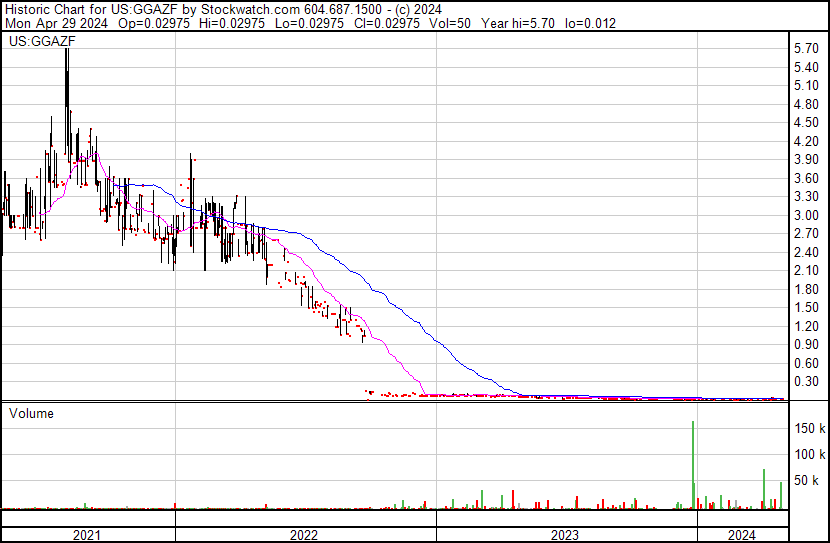Viewport: 830px width, 543px height.
Task: Click the Op=0.02975 opening price value
Action: tap(154, 23)
